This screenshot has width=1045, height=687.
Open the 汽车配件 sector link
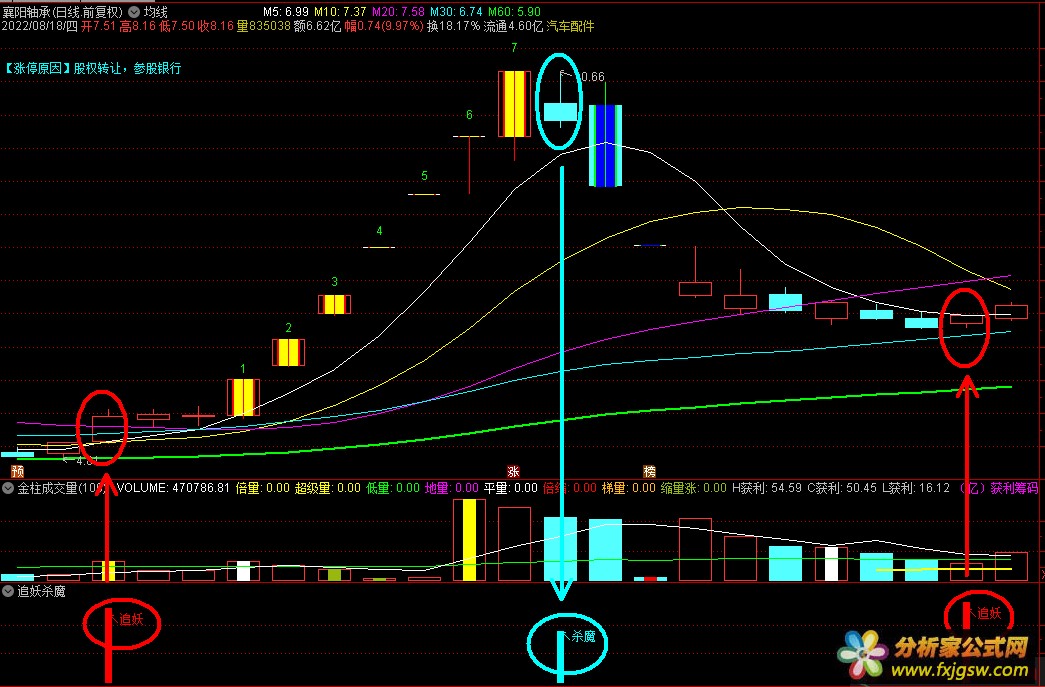[570, 27]
